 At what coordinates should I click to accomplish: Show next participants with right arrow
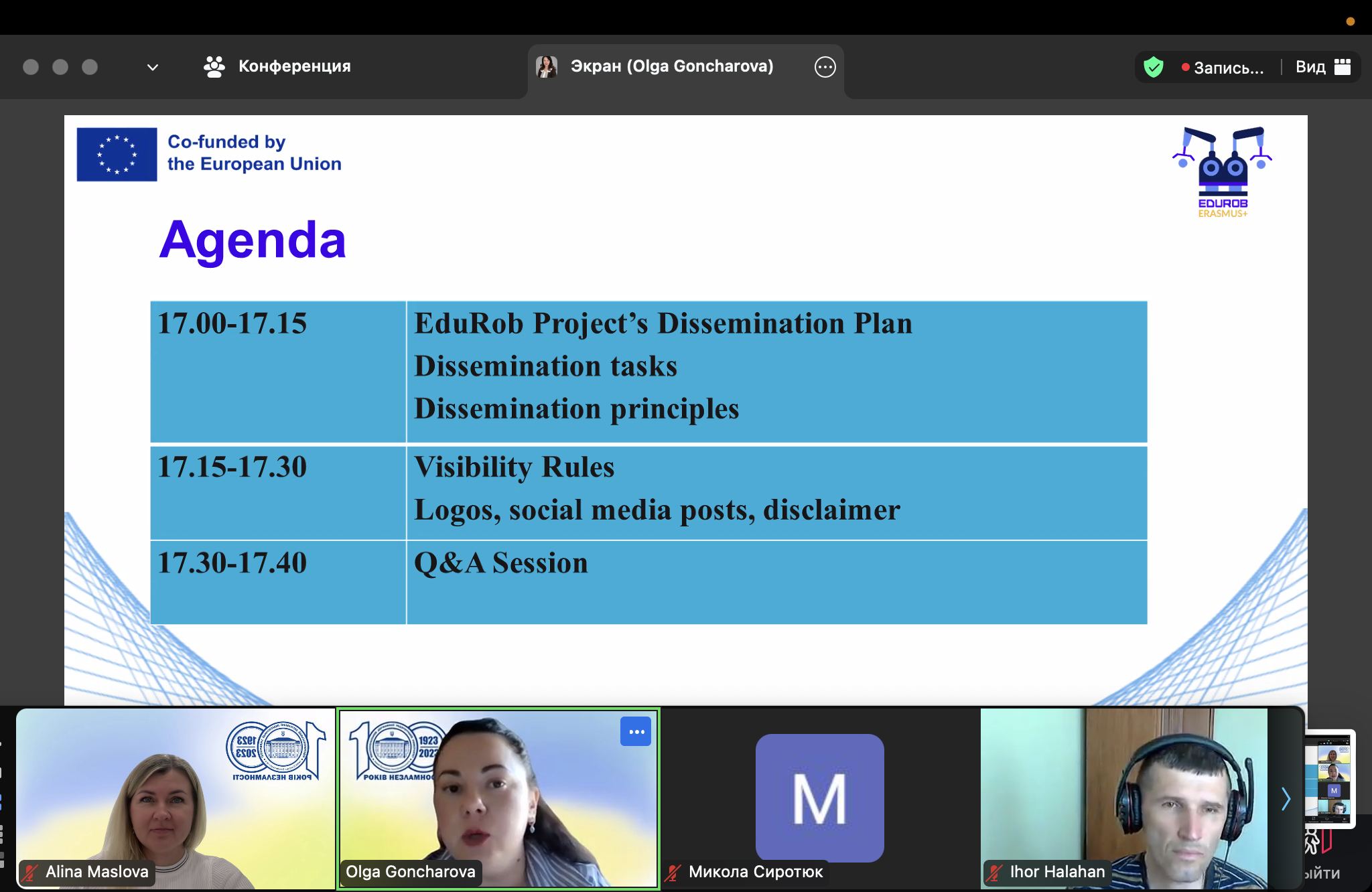click(1285, 798)
